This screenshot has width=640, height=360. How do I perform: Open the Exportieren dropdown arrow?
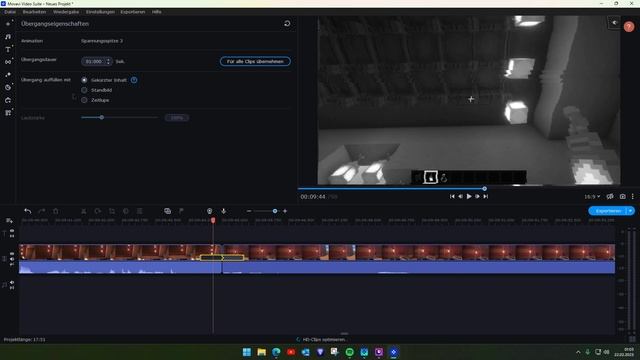click(x=631, y=211)
